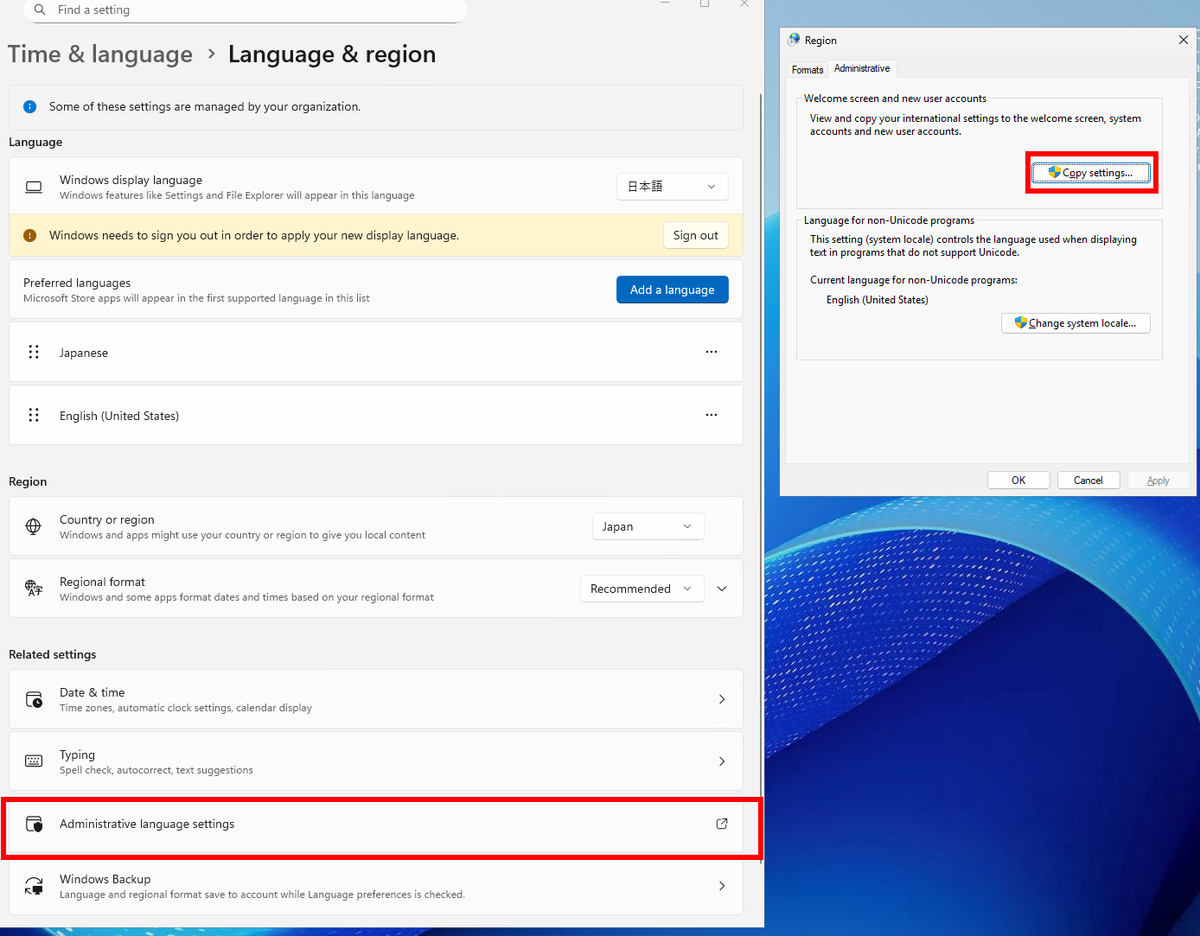Click the Region dialog title bar icon
Image resolution: width=1200 pixels, height=936 pixels.
[x=794, y=40]
